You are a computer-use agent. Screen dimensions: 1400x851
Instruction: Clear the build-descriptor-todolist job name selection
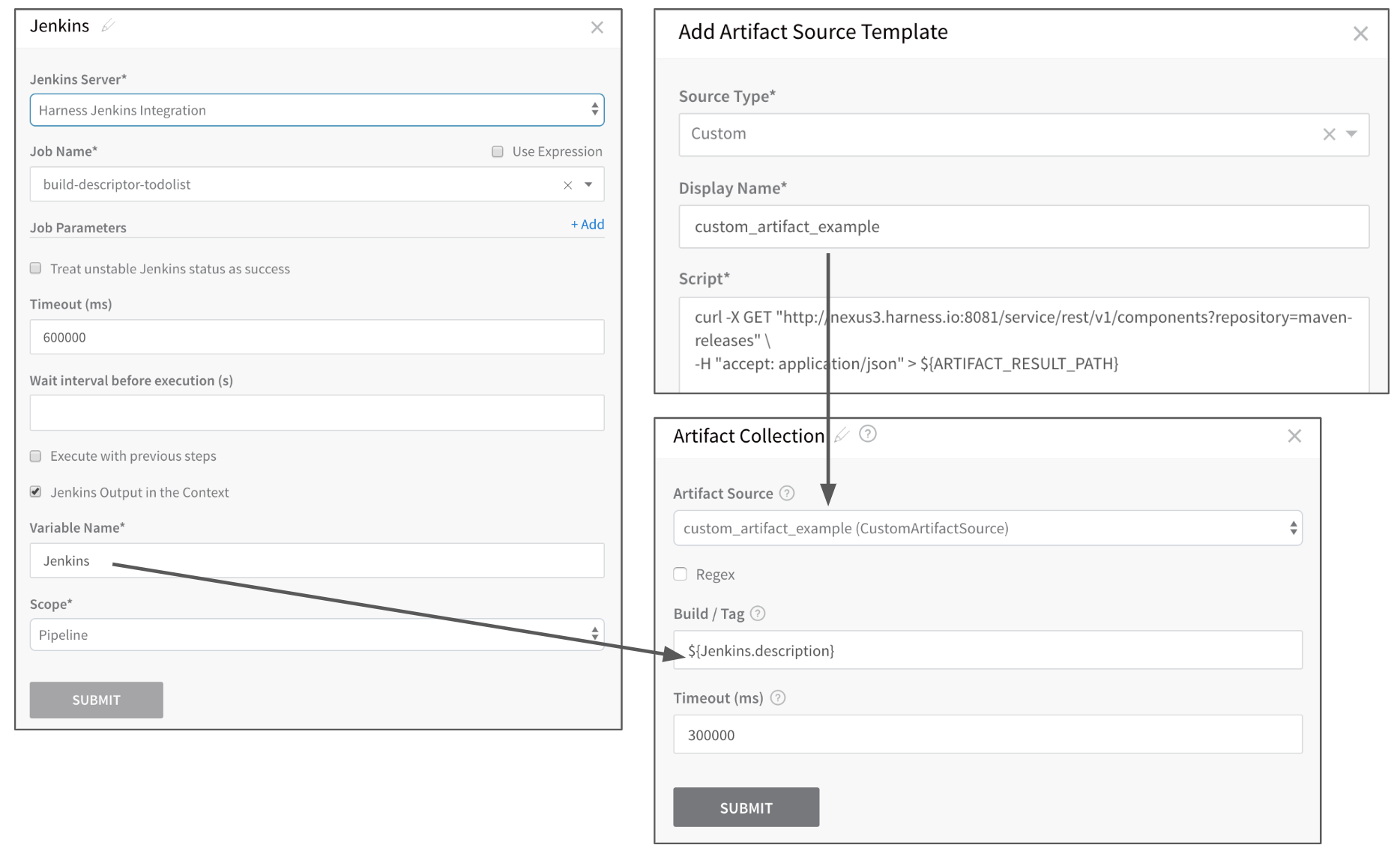(x=568, y=185)
